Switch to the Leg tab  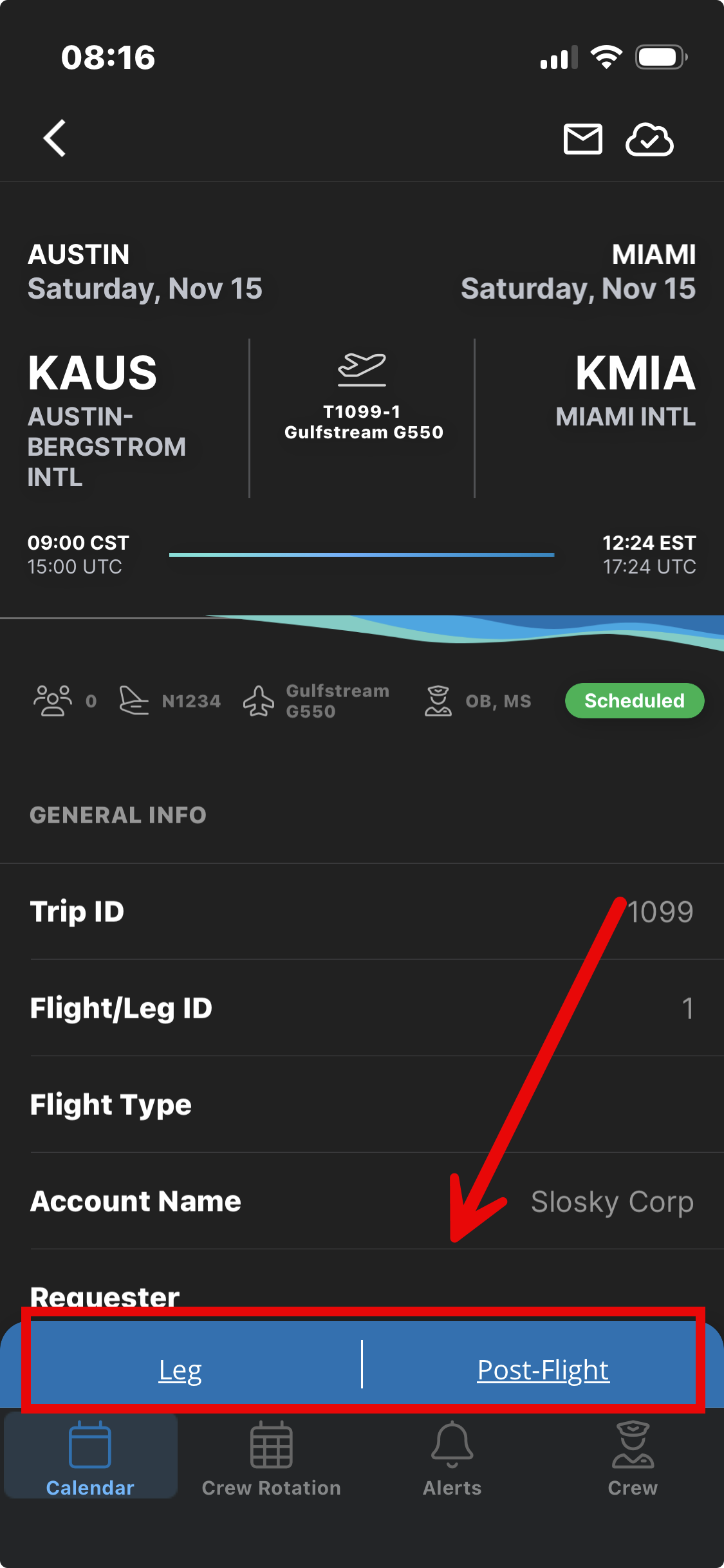click(180, 1370)
